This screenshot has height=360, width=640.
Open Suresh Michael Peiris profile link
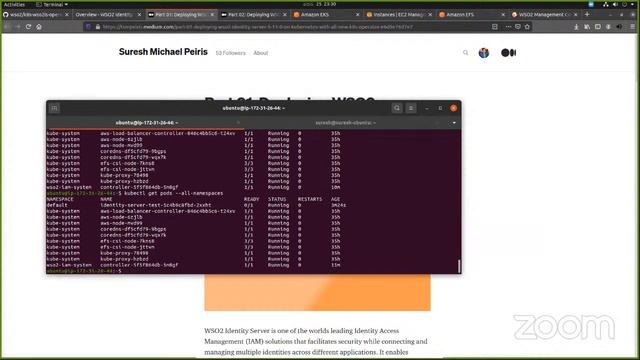coord(163,52)
